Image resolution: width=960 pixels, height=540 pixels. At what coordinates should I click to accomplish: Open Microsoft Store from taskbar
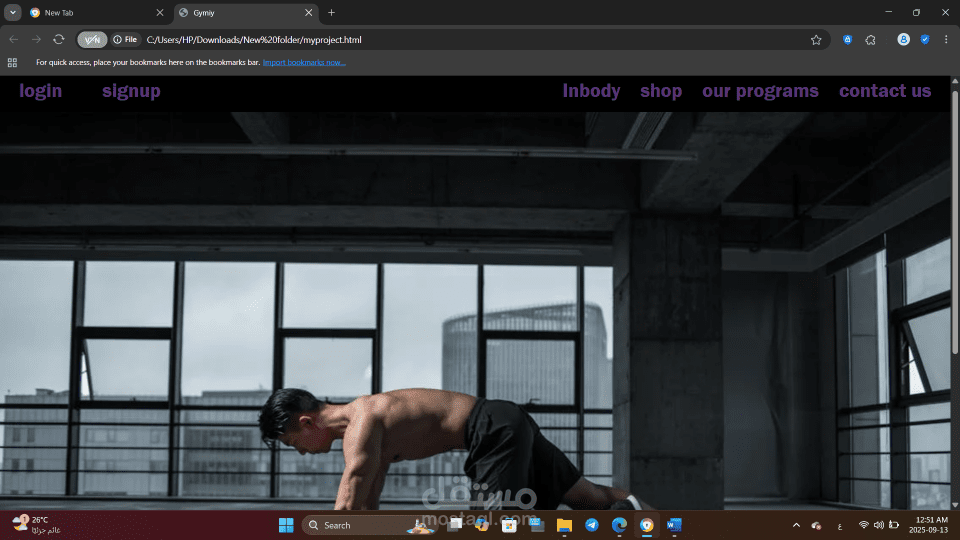(x=509, y=525)
